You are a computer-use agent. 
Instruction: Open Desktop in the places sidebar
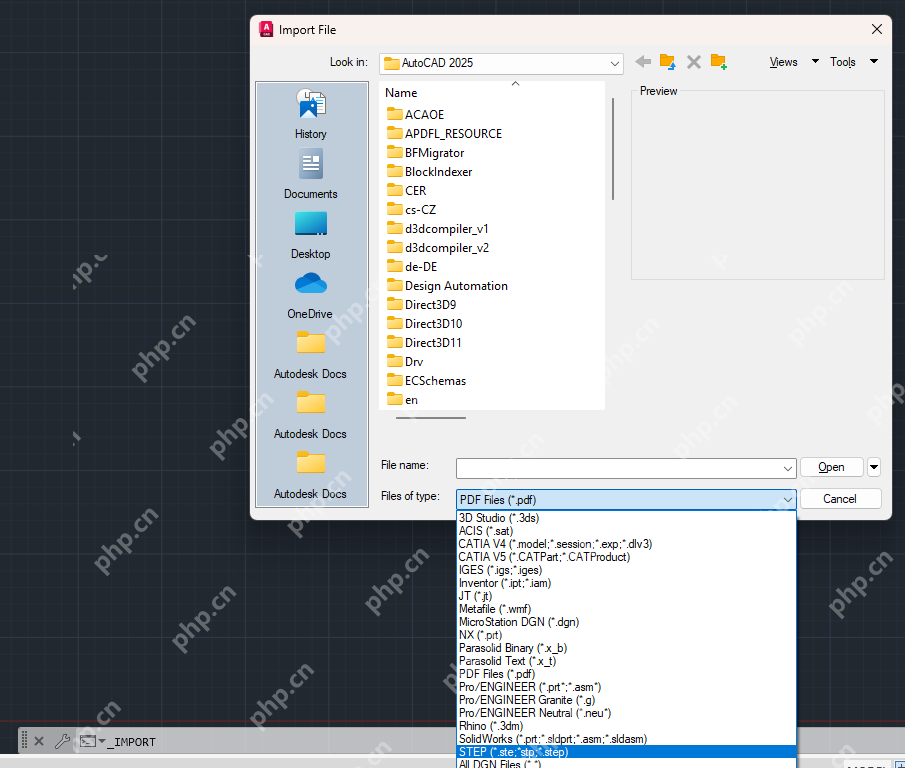311,235
